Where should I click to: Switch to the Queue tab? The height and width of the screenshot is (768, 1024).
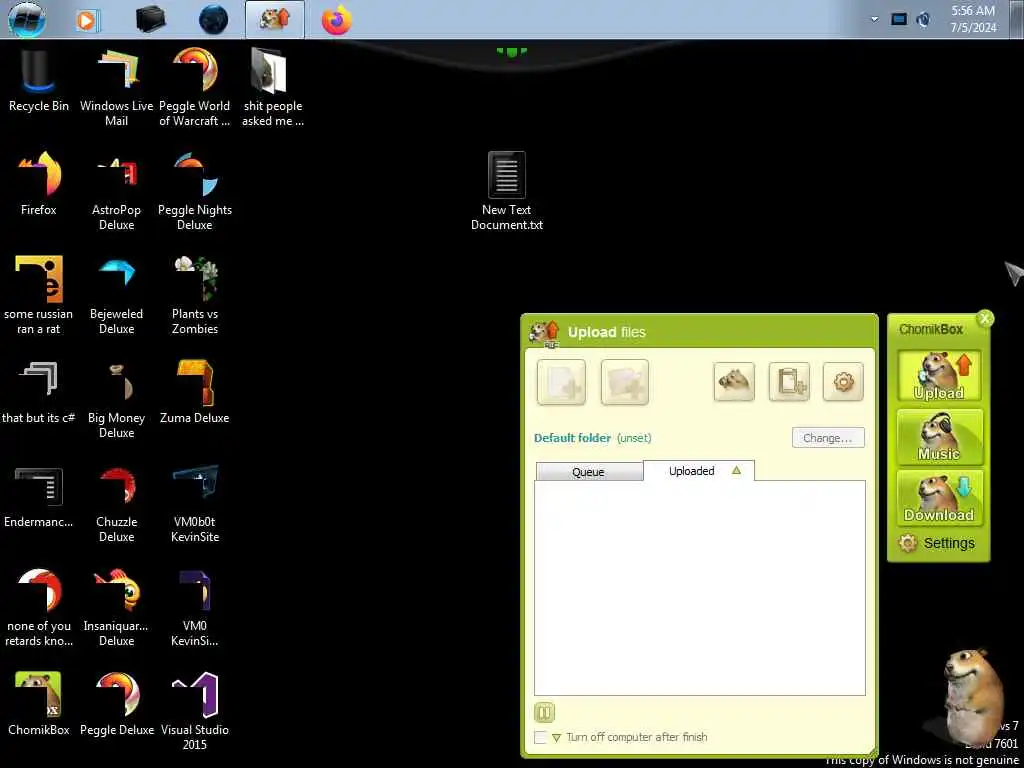coord(589,472)
